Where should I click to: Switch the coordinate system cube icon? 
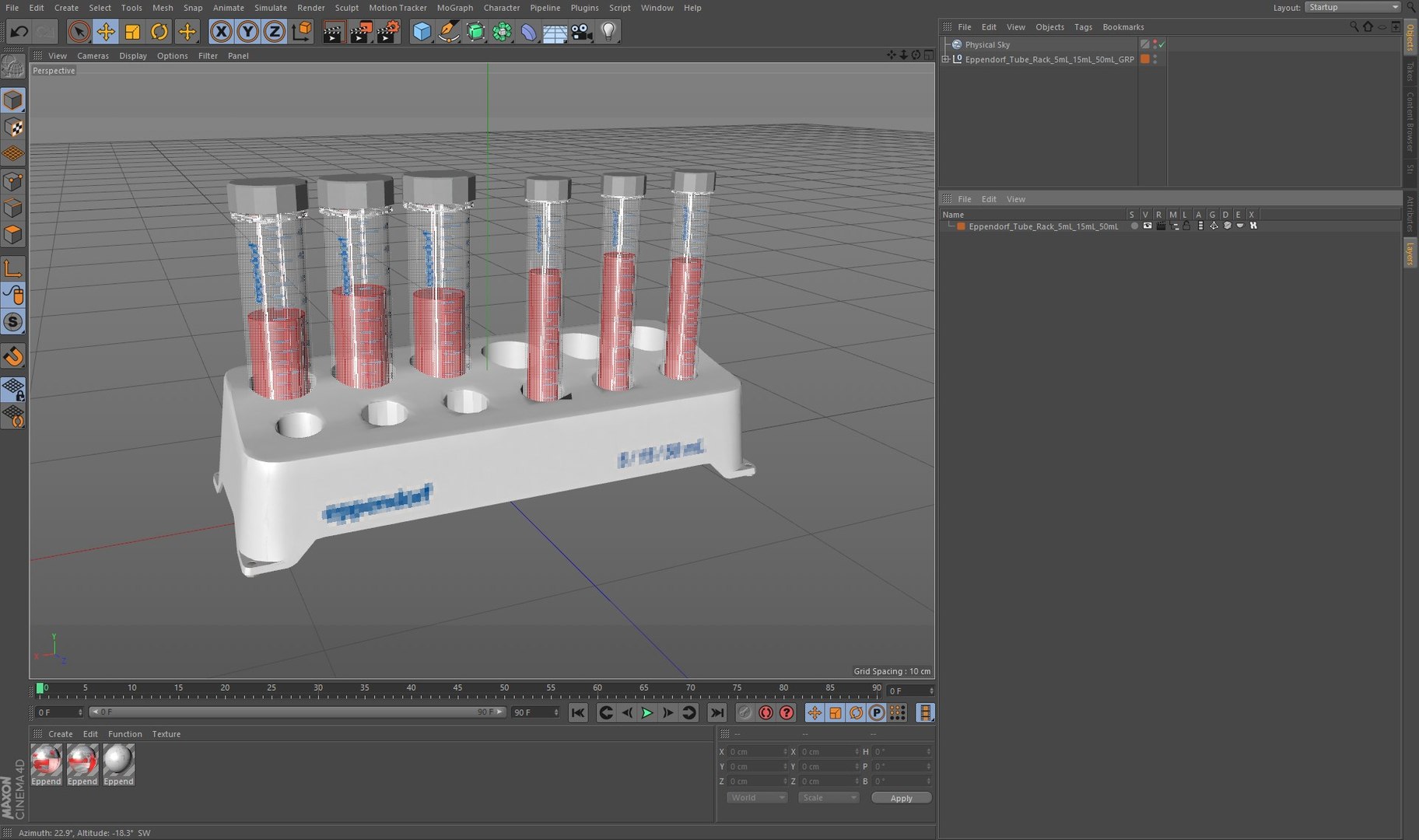[302, 32]
